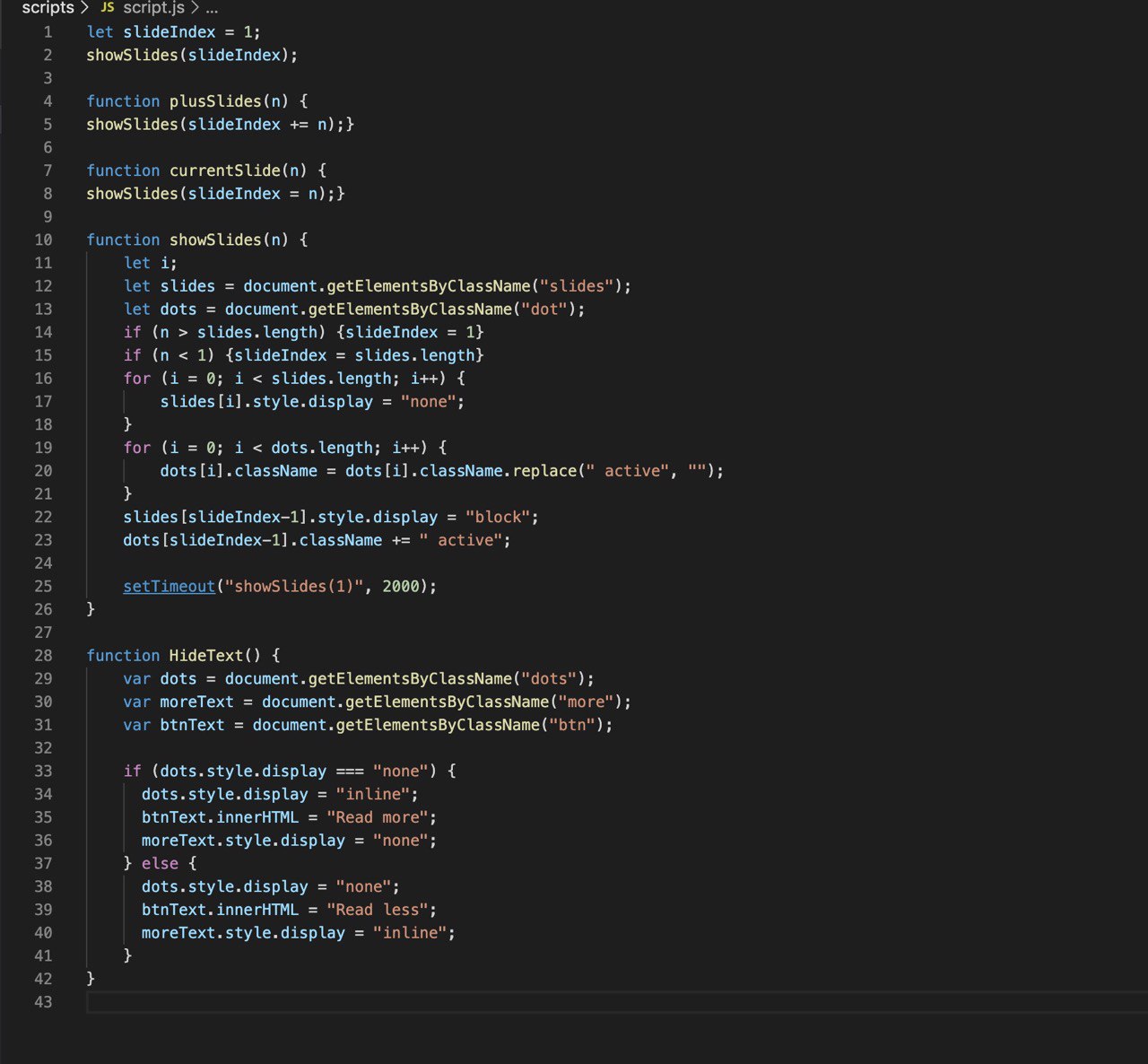Click line number 10 in gutter
Viewport: 1148px width, 1064px height.
tap(43, 240)
